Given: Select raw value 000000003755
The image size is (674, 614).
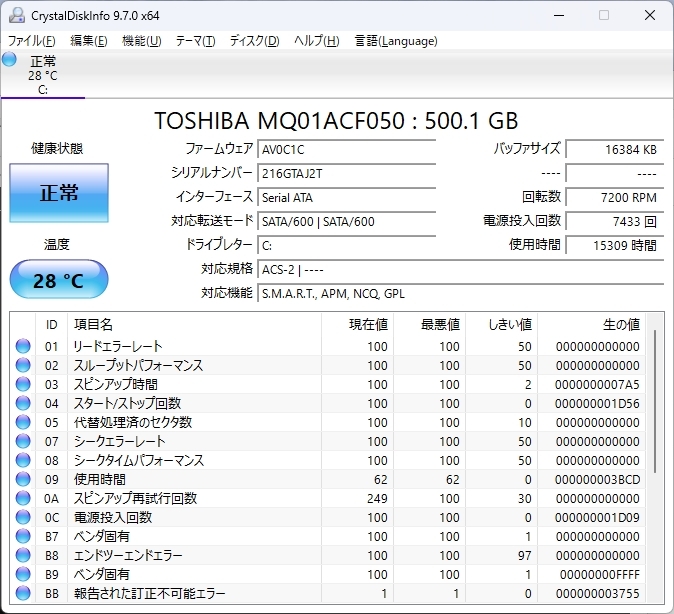Looking at the screenshot, I should [x=597, y=593].
